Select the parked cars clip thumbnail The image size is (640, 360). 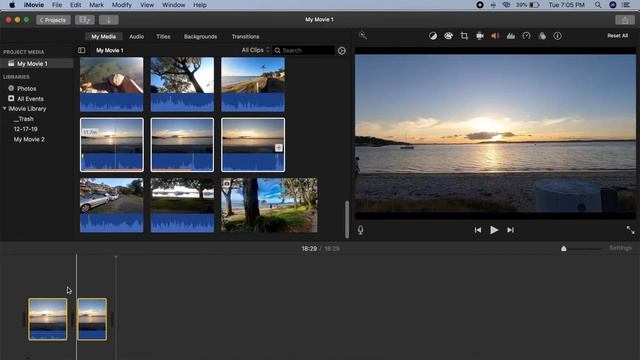pos(111,205)
